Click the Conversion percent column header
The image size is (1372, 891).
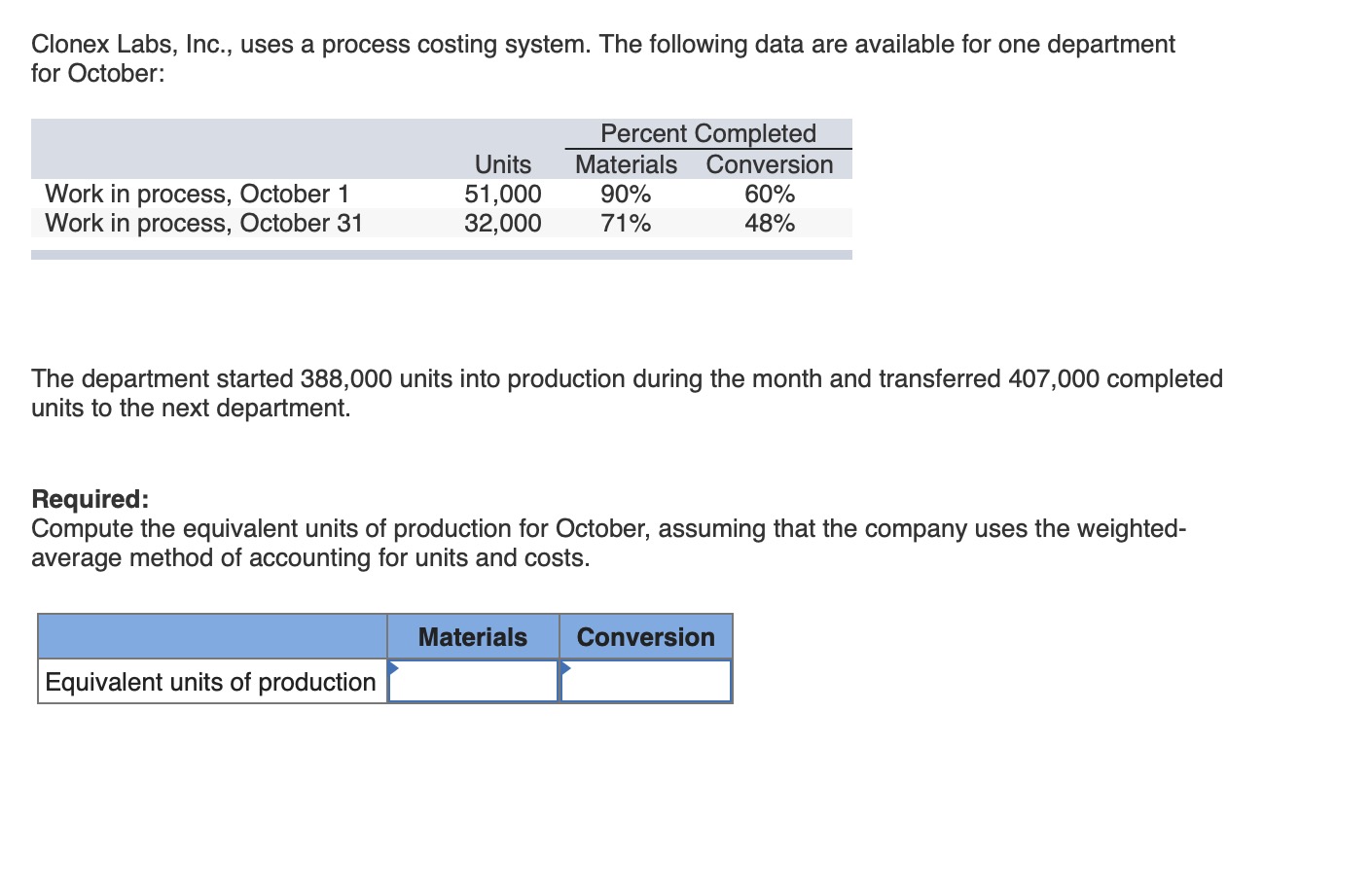(770, 164)
